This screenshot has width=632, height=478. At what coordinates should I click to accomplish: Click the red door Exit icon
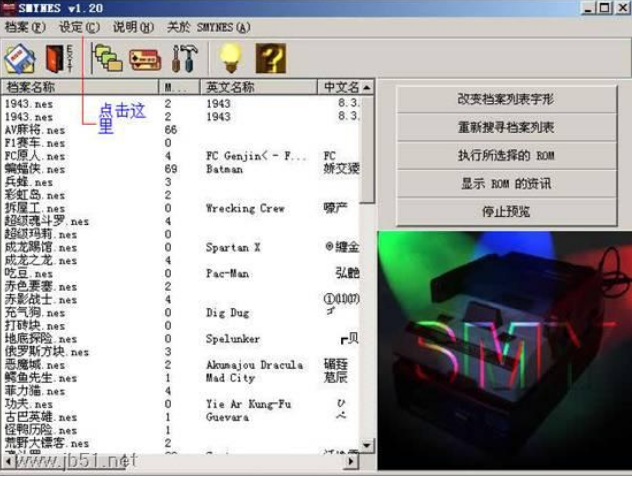[x=59, y=59]
